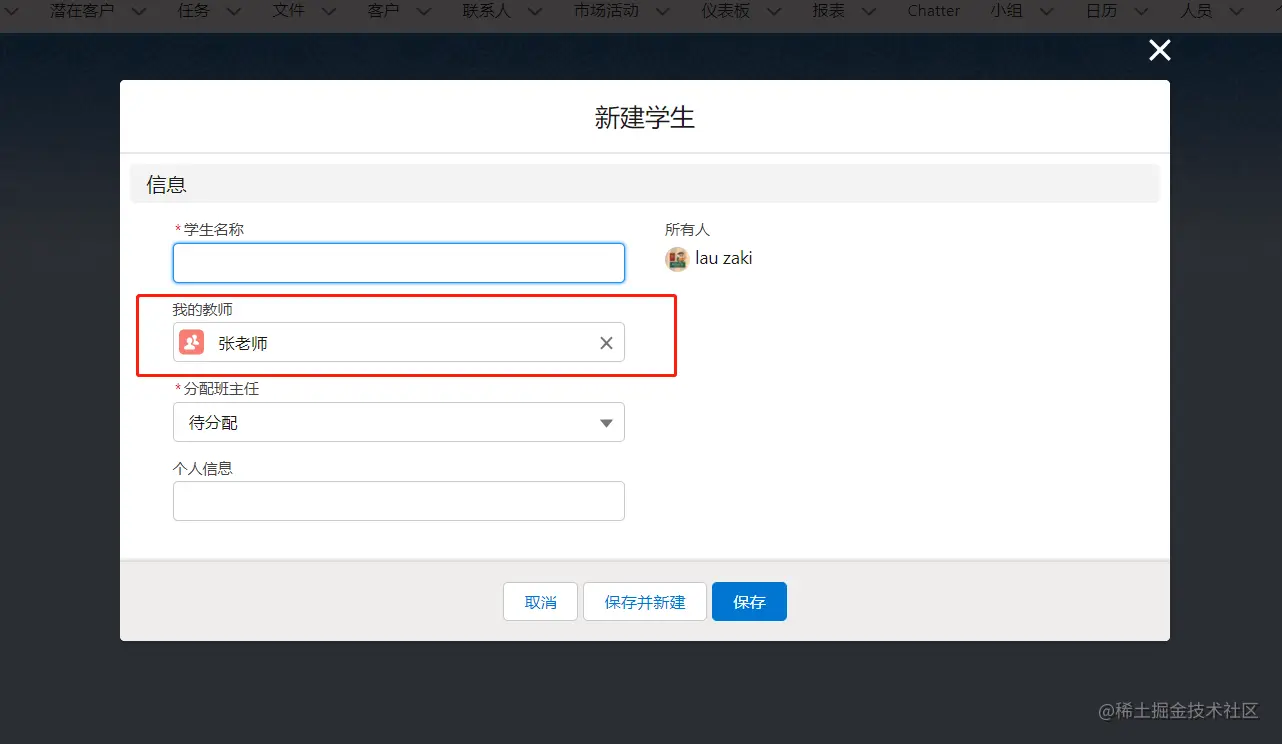The height and width of the screenshot is (744, 1282).
Task: Expand the chevron next to 客户
Action: pyautogui.click(x=423, y=12)
